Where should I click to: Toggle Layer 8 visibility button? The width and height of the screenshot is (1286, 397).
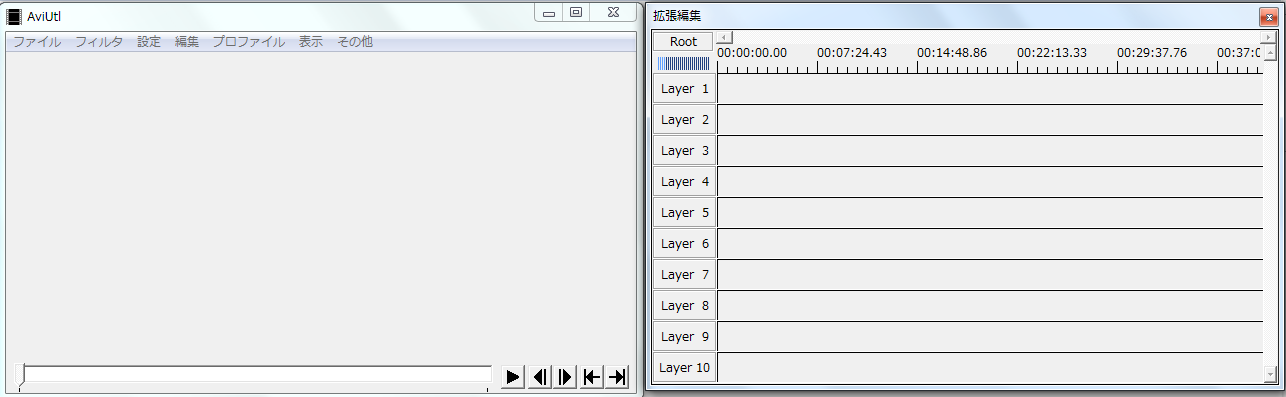point(685,306)
